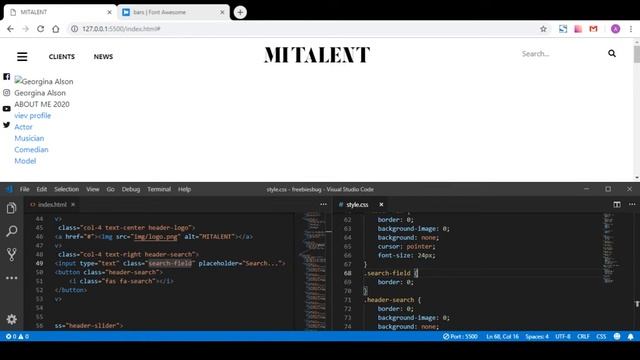Close the MITALENT browser tab

(109, 12)
